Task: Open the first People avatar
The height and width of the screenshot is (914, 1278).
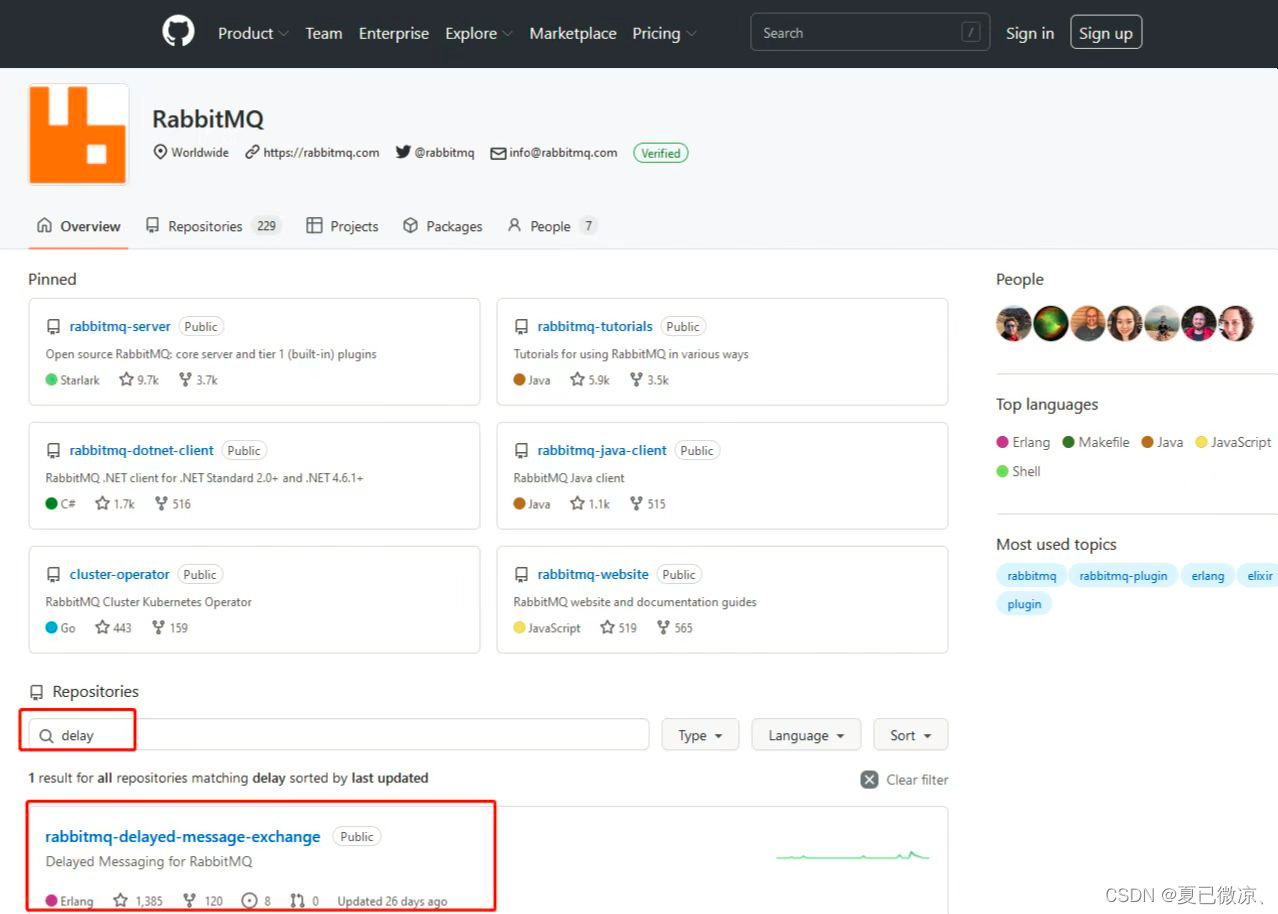Action: [x=1014, y=323]
